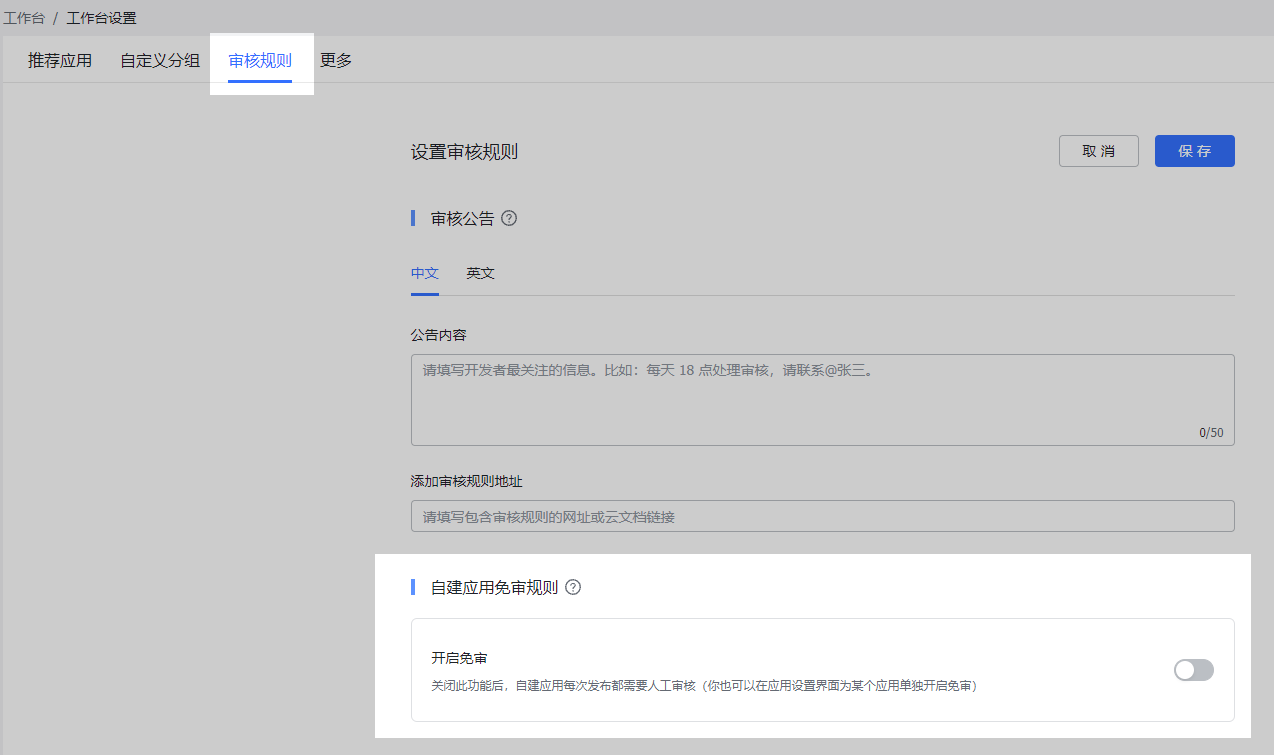
Task: Open the 更多 tab
Action: [336, 60]
